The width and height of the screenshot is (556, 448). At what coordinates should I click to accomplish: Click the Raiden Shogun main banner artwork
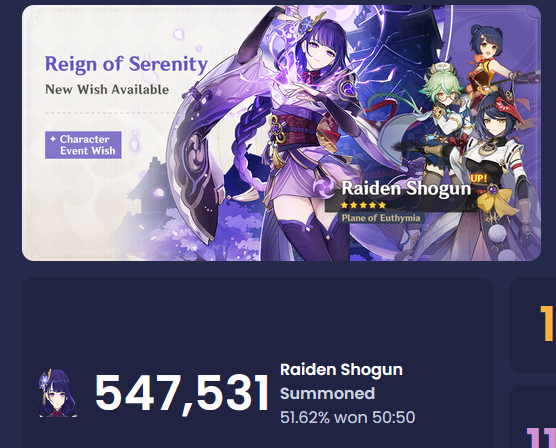point(281,133)
